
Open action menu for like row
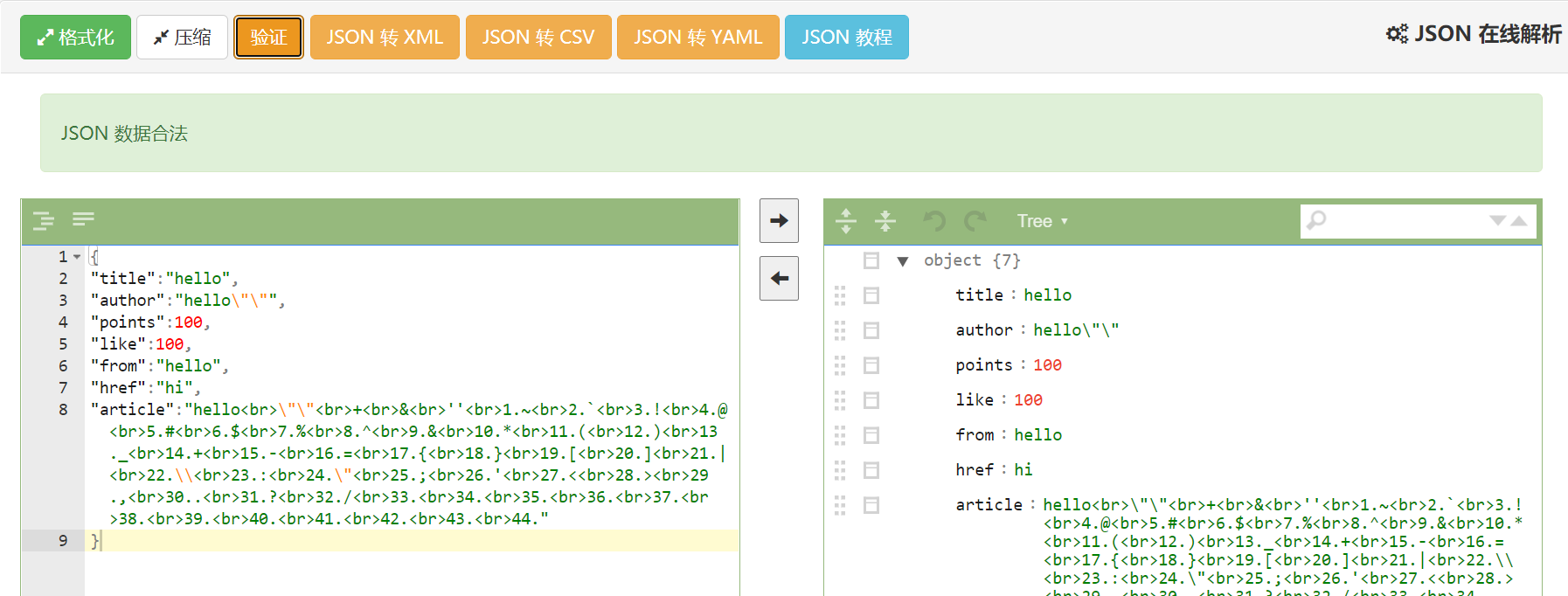[x=871, y=400]
